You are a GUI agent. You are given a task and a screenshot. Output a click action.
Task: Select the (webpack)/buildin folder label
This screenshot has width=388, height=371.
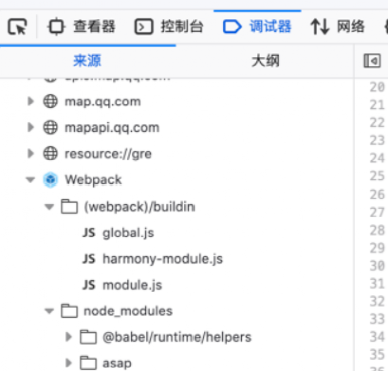(139, 207)
